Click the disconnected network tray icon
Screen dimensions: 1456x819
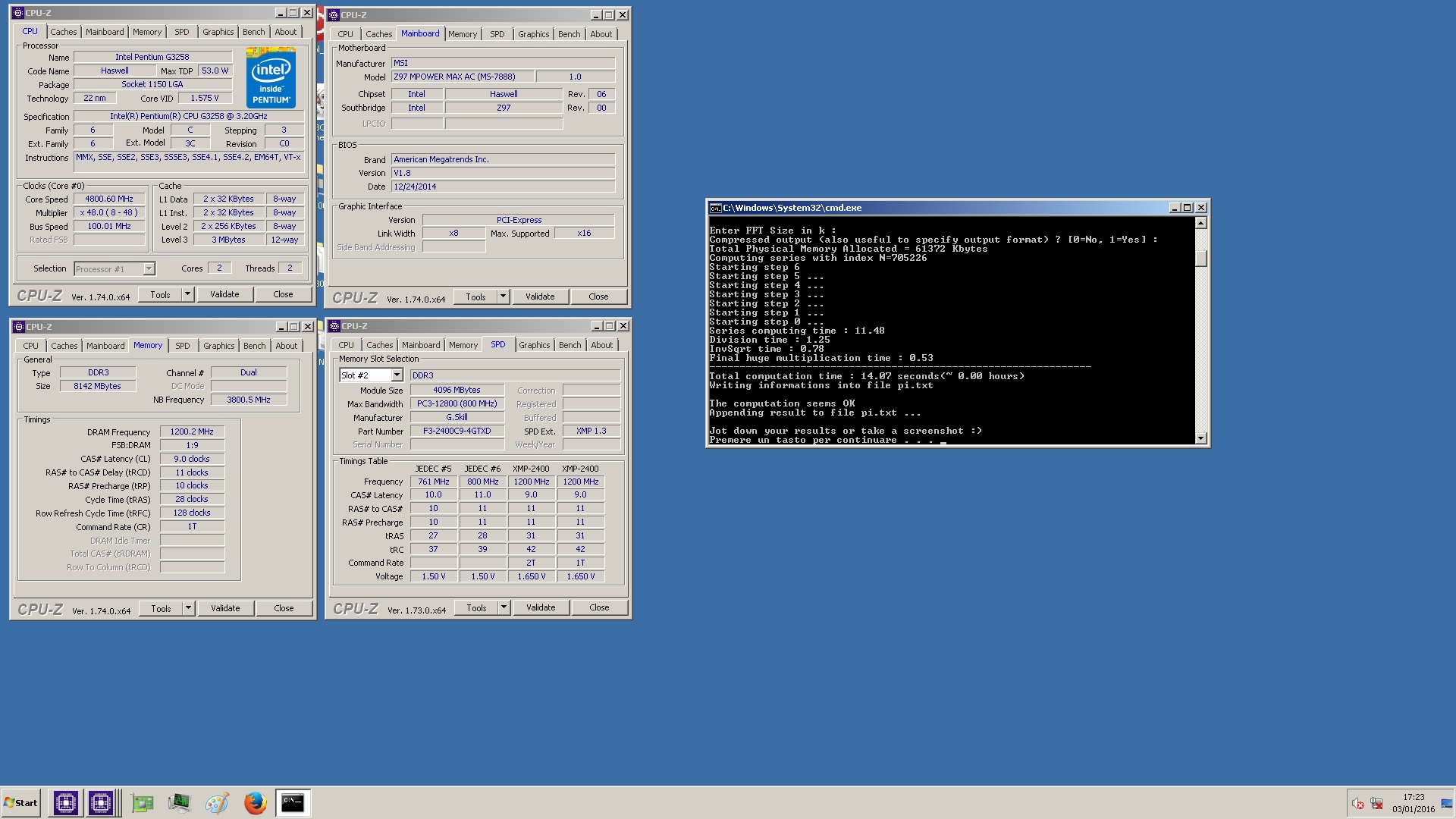tap(1376, 804)
